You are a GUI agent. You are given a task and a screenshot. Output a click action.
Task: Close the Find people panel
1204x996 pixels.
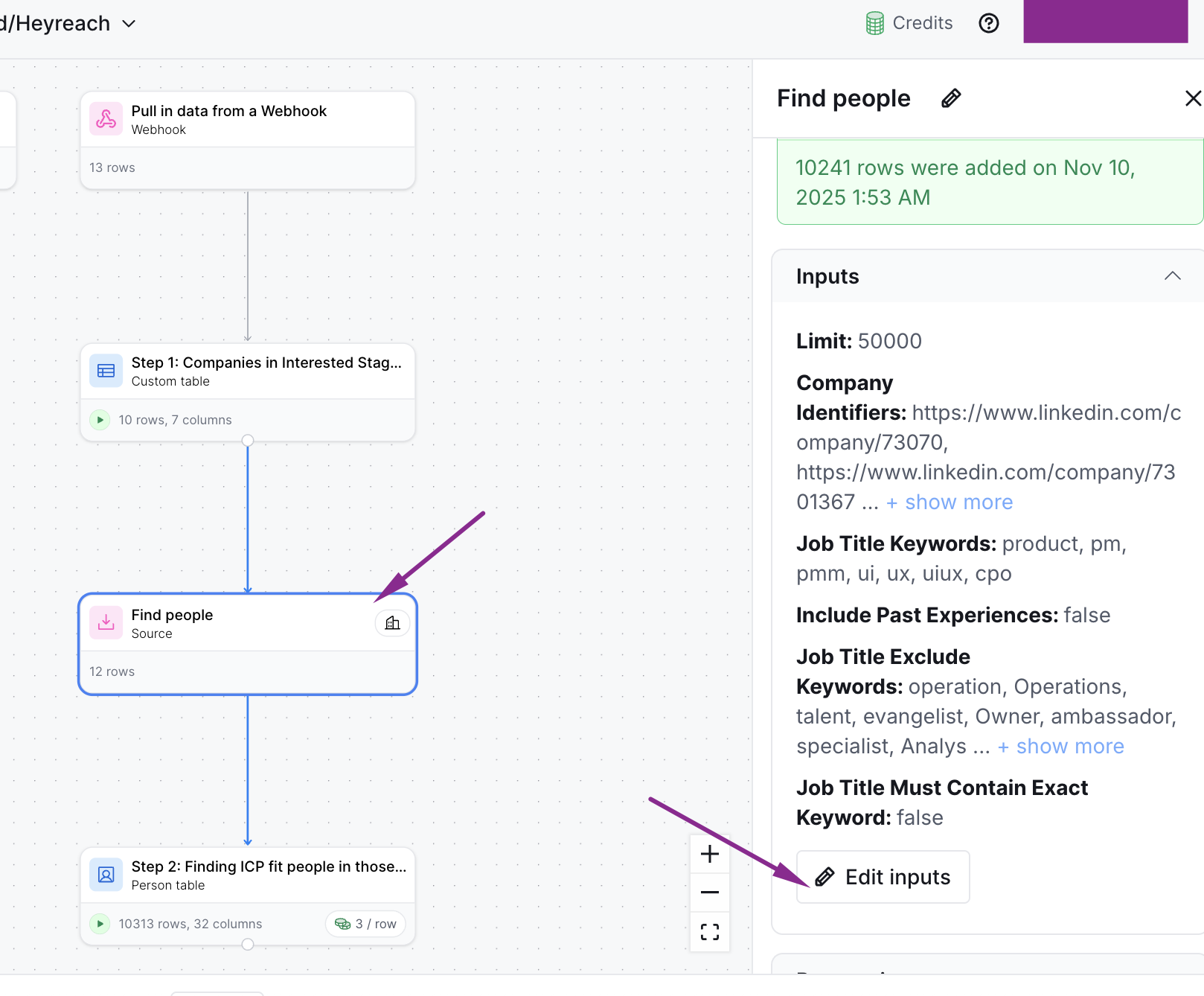(1193, 98)
